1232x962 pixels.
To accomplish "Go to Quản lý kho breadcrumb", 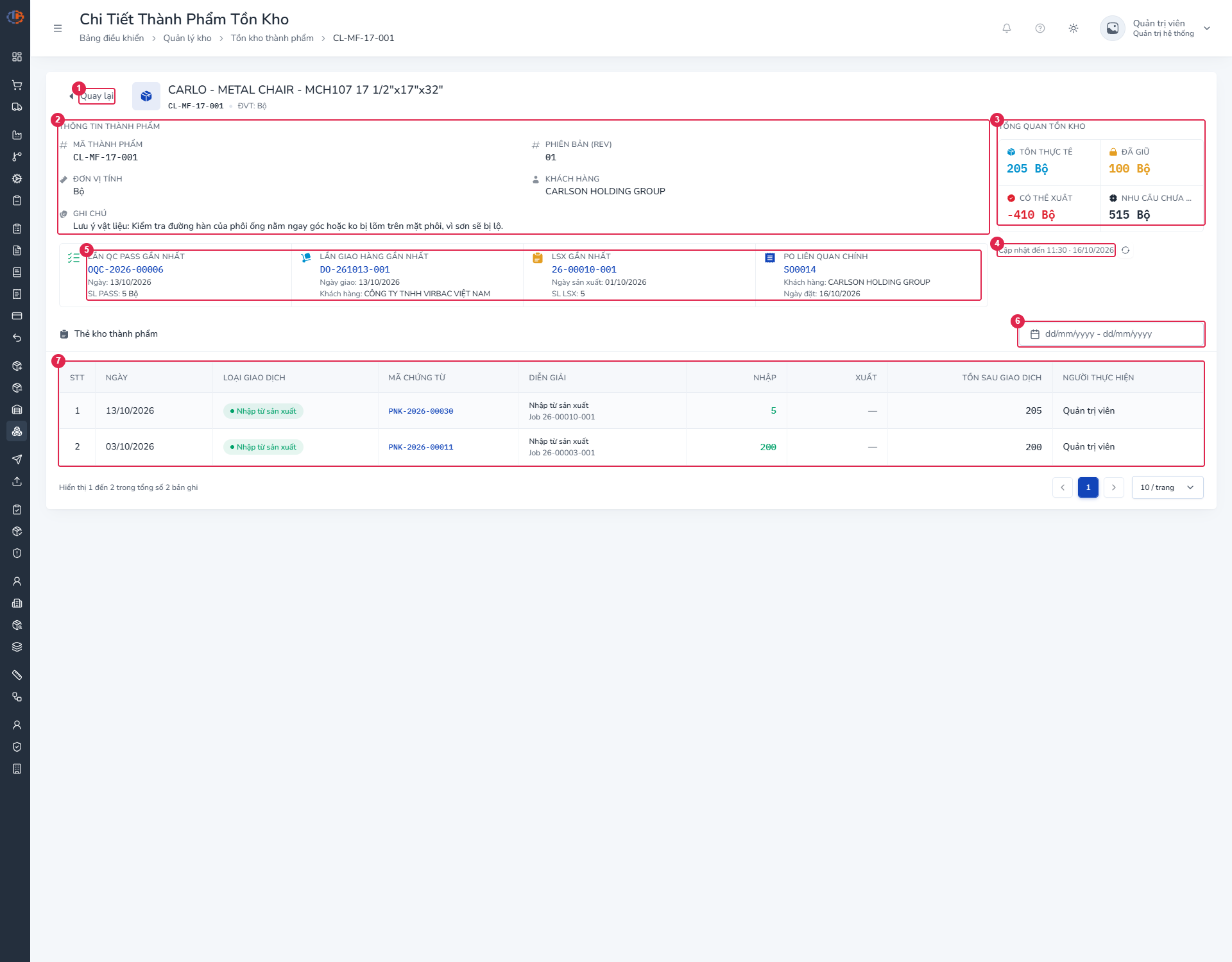I will click(187, 38).
